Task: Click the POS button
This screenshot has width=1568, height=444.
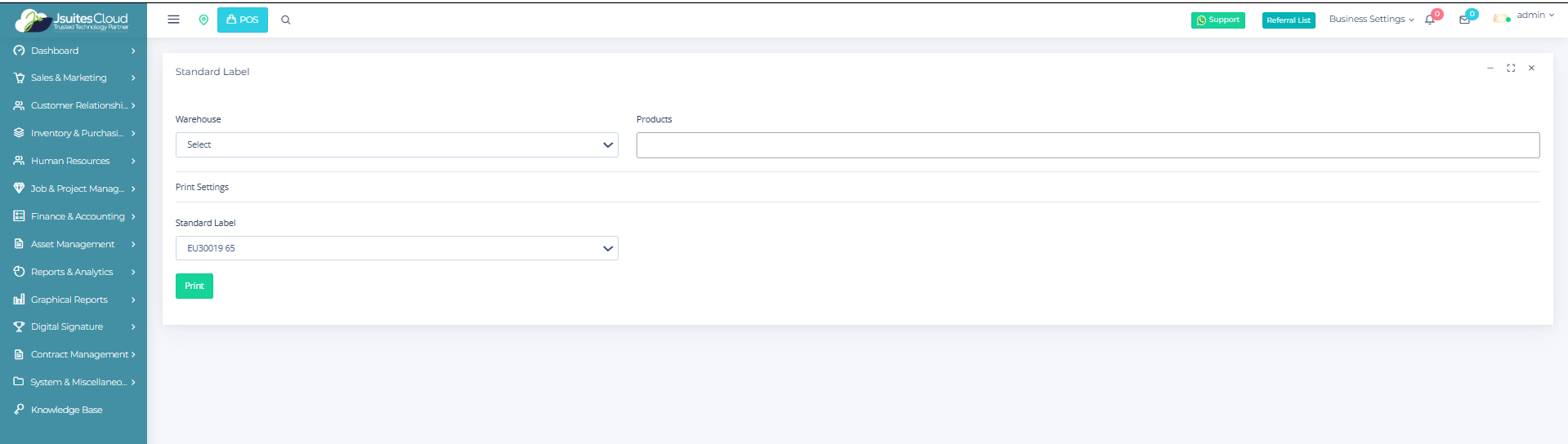Action: (243, 20)
